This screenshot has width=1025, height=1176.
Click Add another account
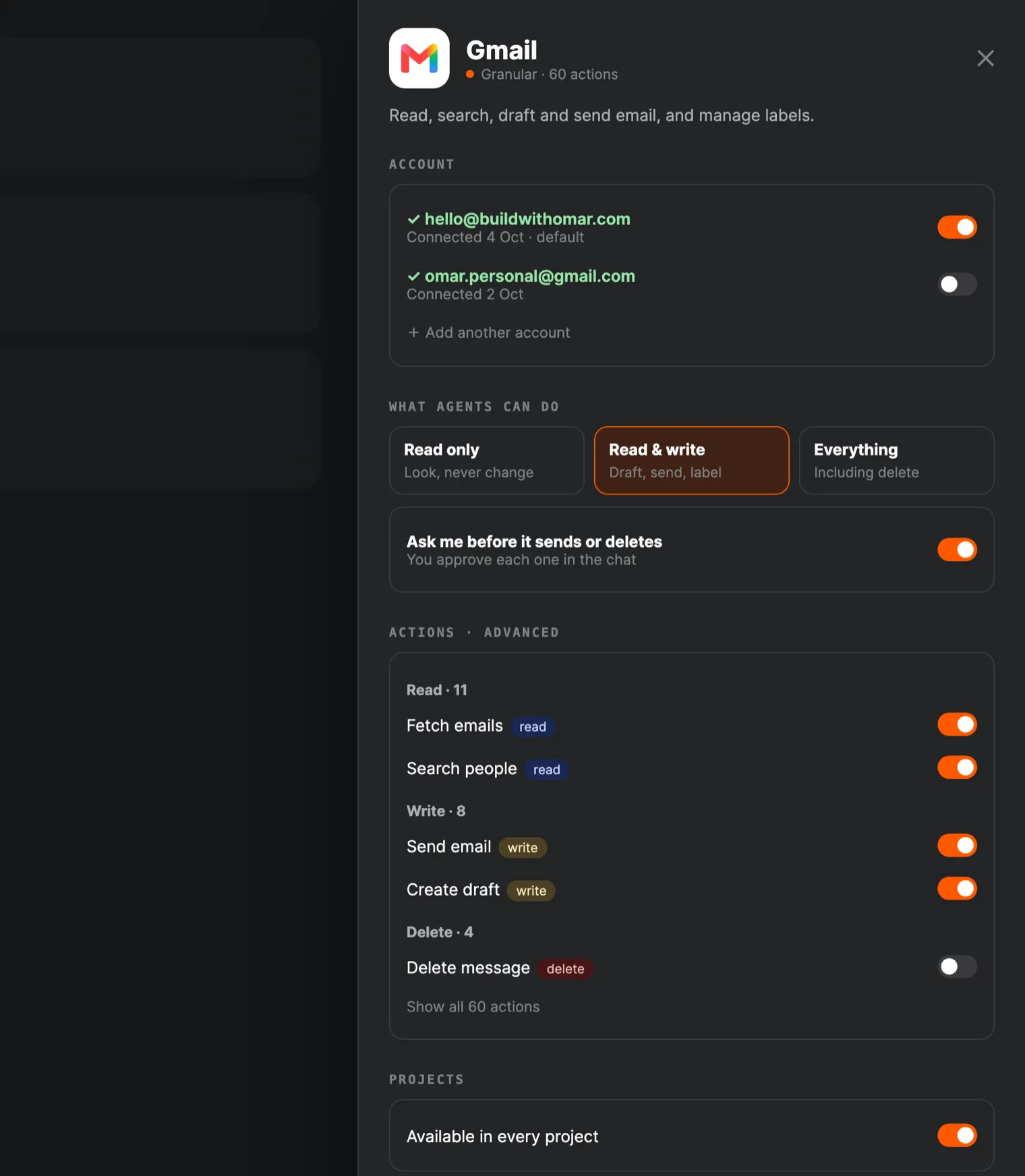click(x=498, y=332)
